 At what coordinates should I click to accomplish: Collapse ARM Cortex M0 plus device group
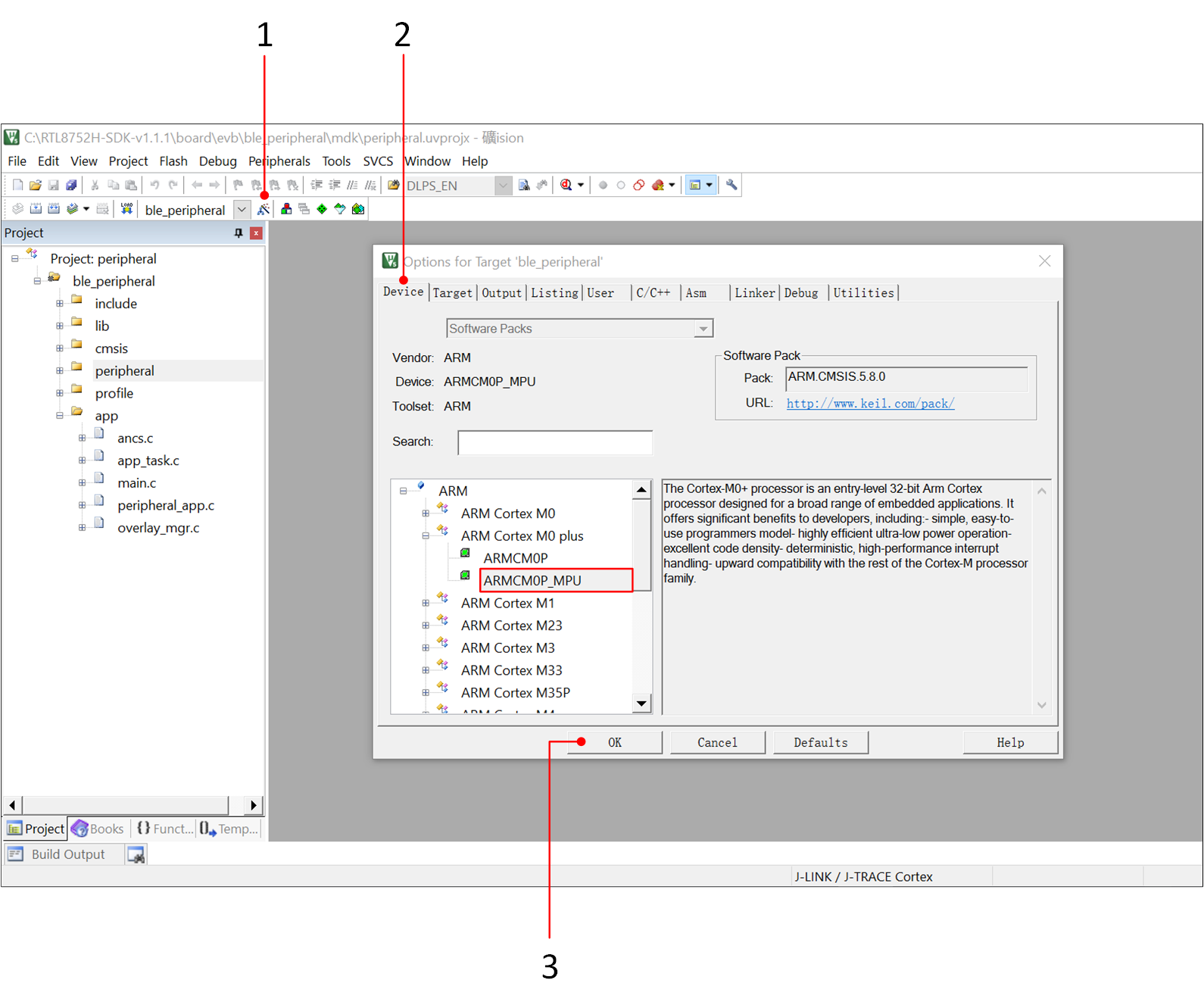(426, 536)
